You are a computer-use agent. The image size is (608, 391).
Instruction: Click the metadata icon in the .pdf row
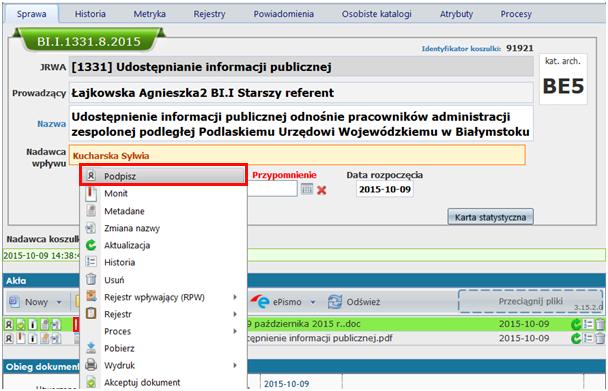[45, 339]
